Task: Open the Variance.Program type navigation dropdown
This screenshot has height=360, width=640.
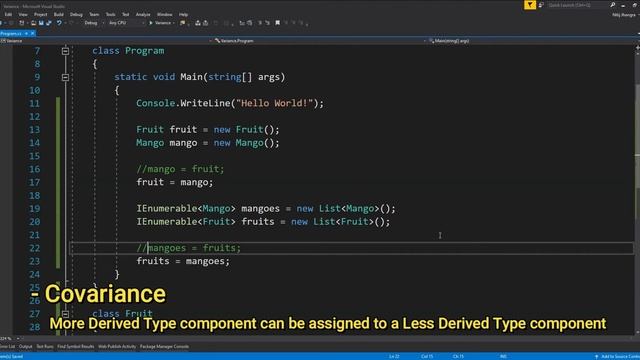Action: coord(320,41)
